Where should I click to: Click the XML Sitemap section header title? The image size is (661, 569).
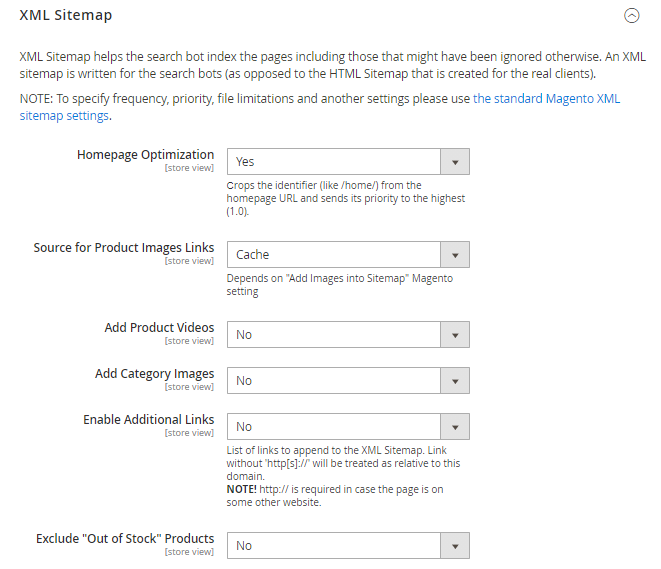coord(66,15)
